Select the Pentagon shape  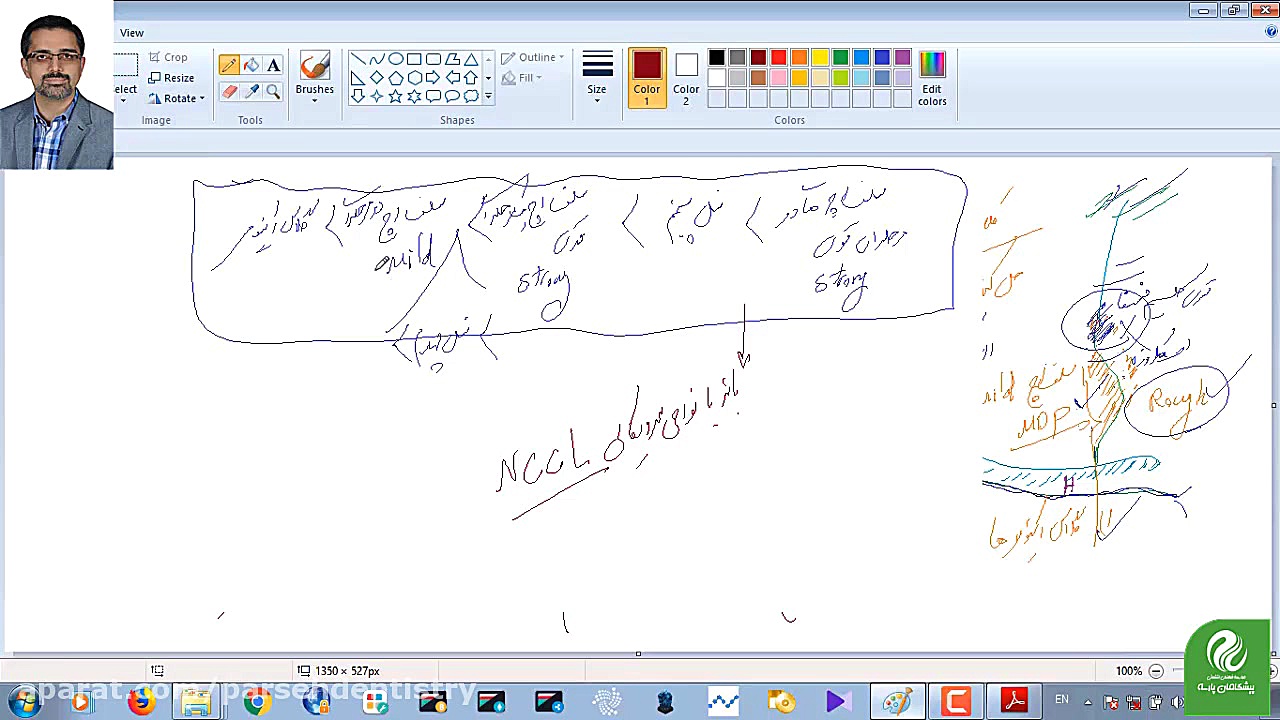coord(396,78)
